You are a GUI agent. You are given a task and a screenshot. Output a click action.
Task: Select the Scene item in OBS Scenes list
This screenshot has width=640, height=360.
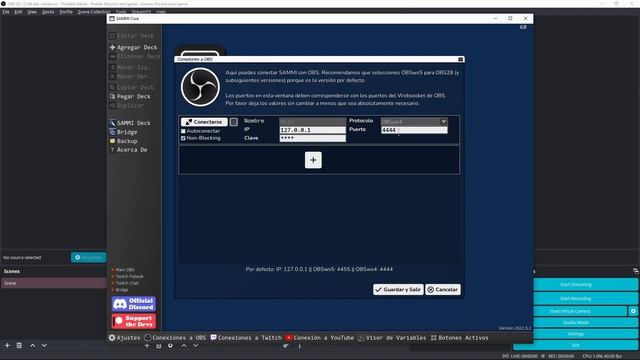(53, 283)
